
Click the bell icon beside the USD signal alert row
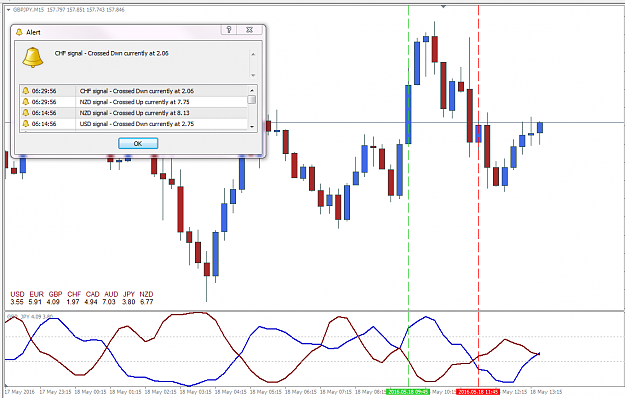coord(26,124)
